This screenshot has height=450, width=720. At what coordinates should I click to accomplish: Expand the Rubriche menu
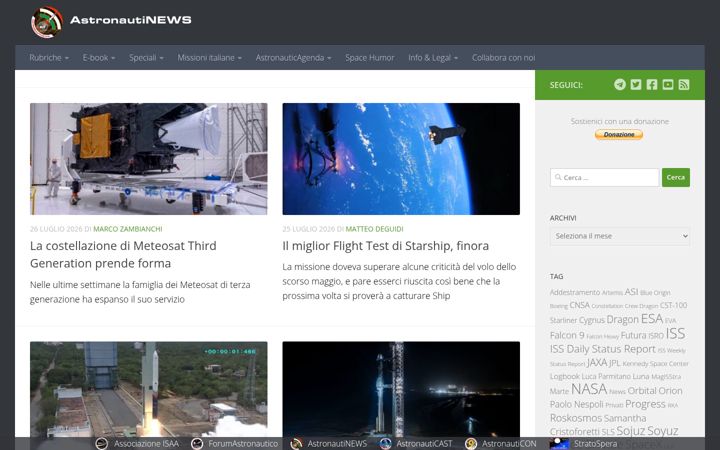(49, 58)
